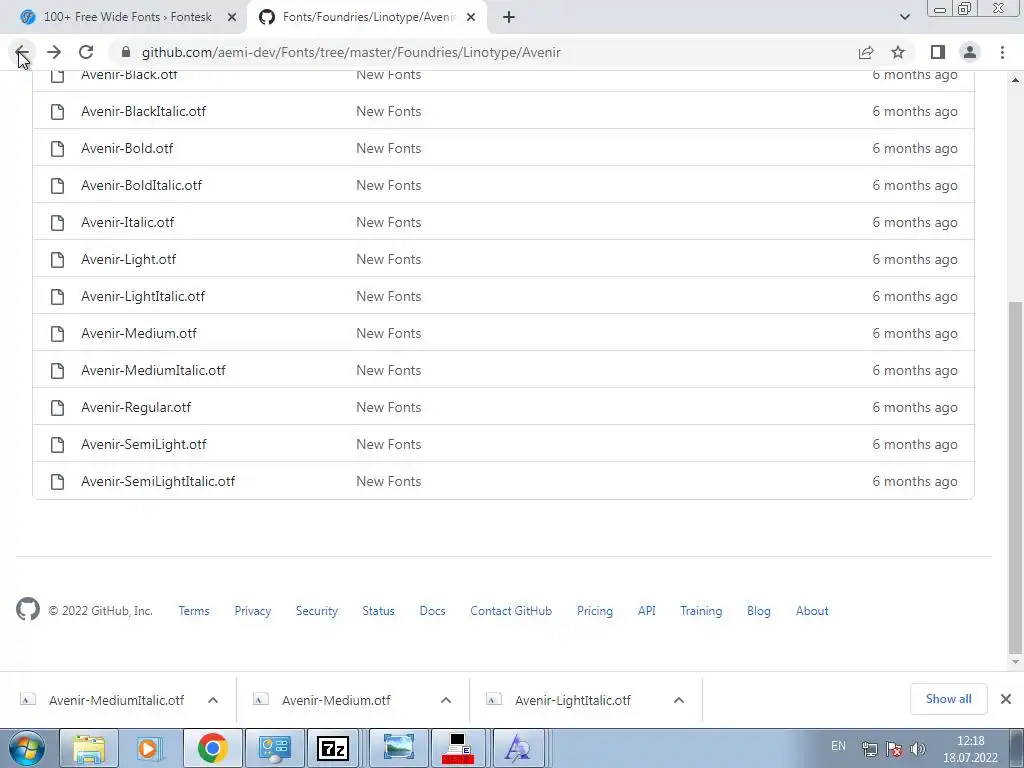Click the volume icon in system tray
Viewport: 1024px width, 768px height.
tap(918, 749)
